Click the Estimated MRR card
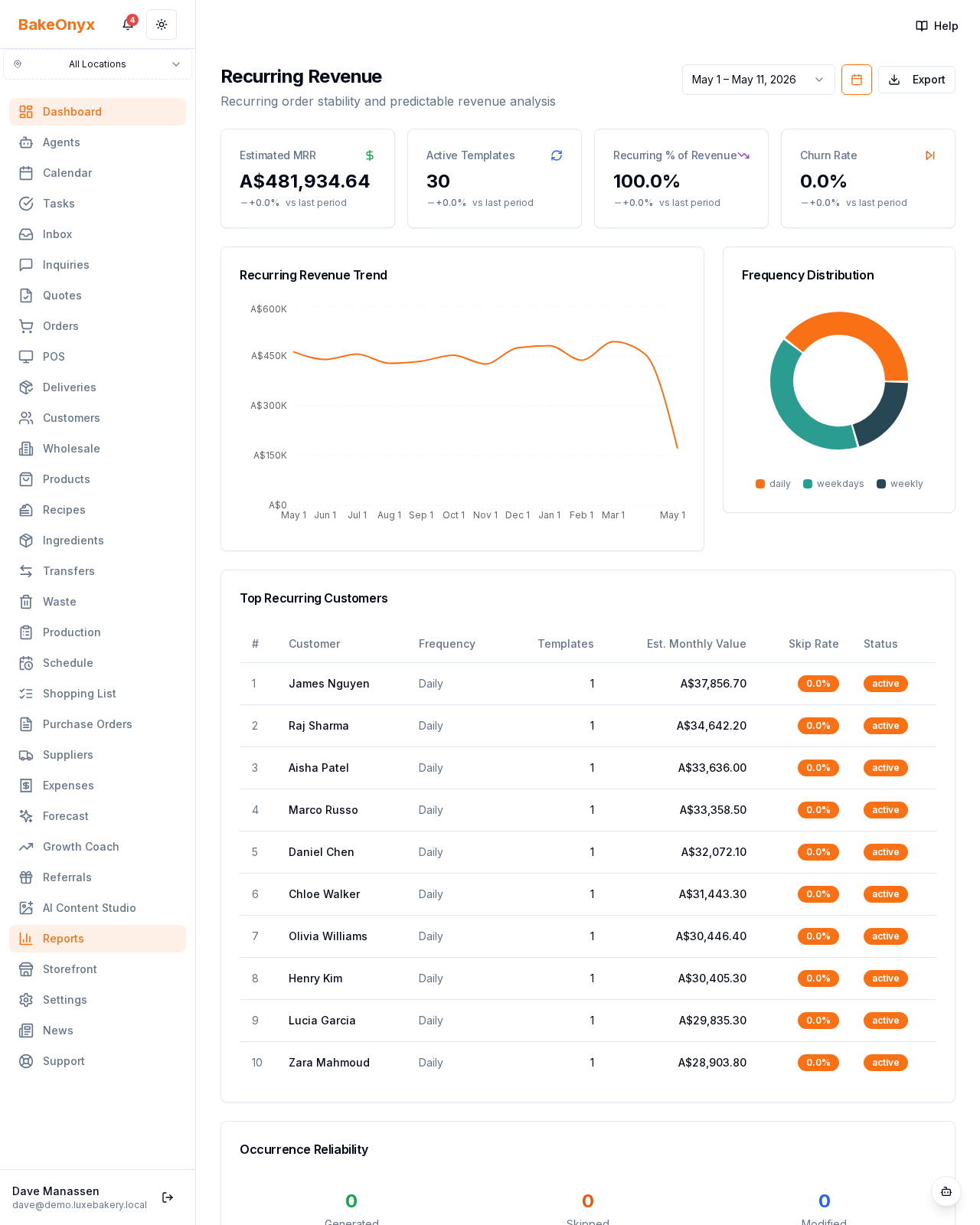Screen dimensions: 980x1225 308,178
